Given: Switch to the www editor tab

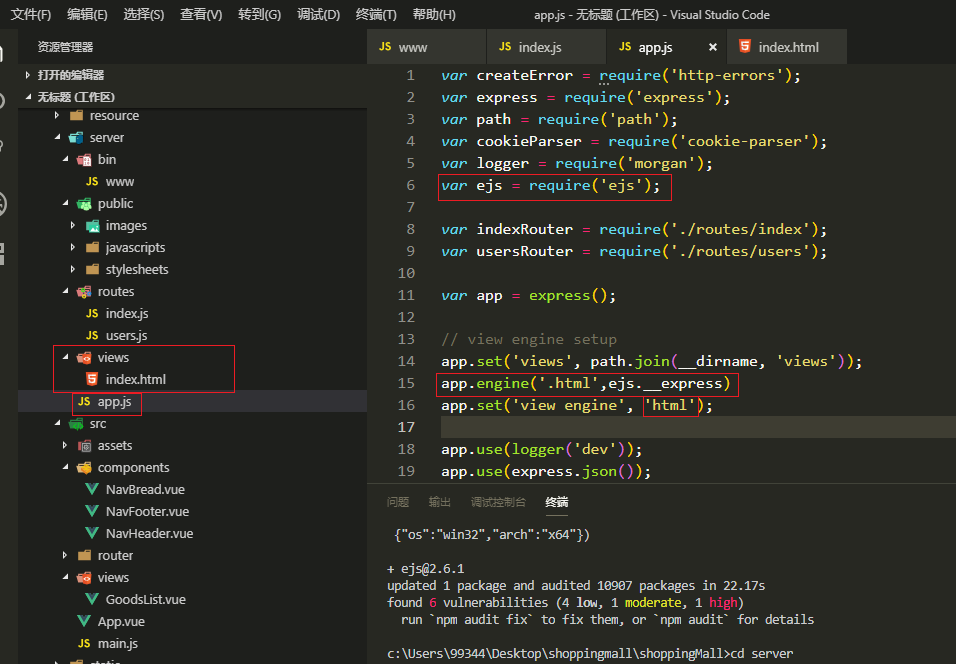Looking at the screenshot, I should pyautogui.click(x=412, y=47).
